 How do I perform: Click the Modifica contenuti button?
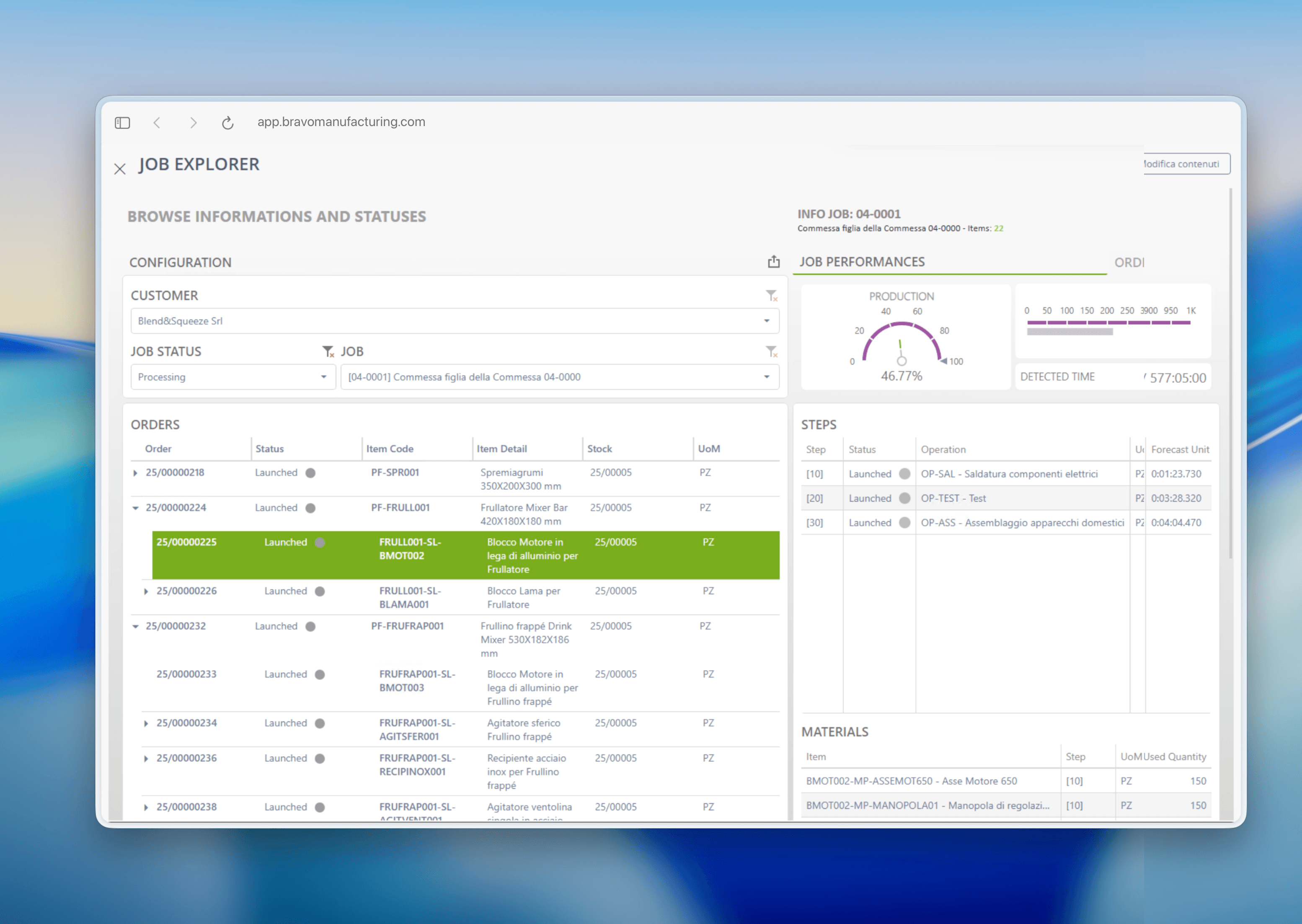[1186, 164]
